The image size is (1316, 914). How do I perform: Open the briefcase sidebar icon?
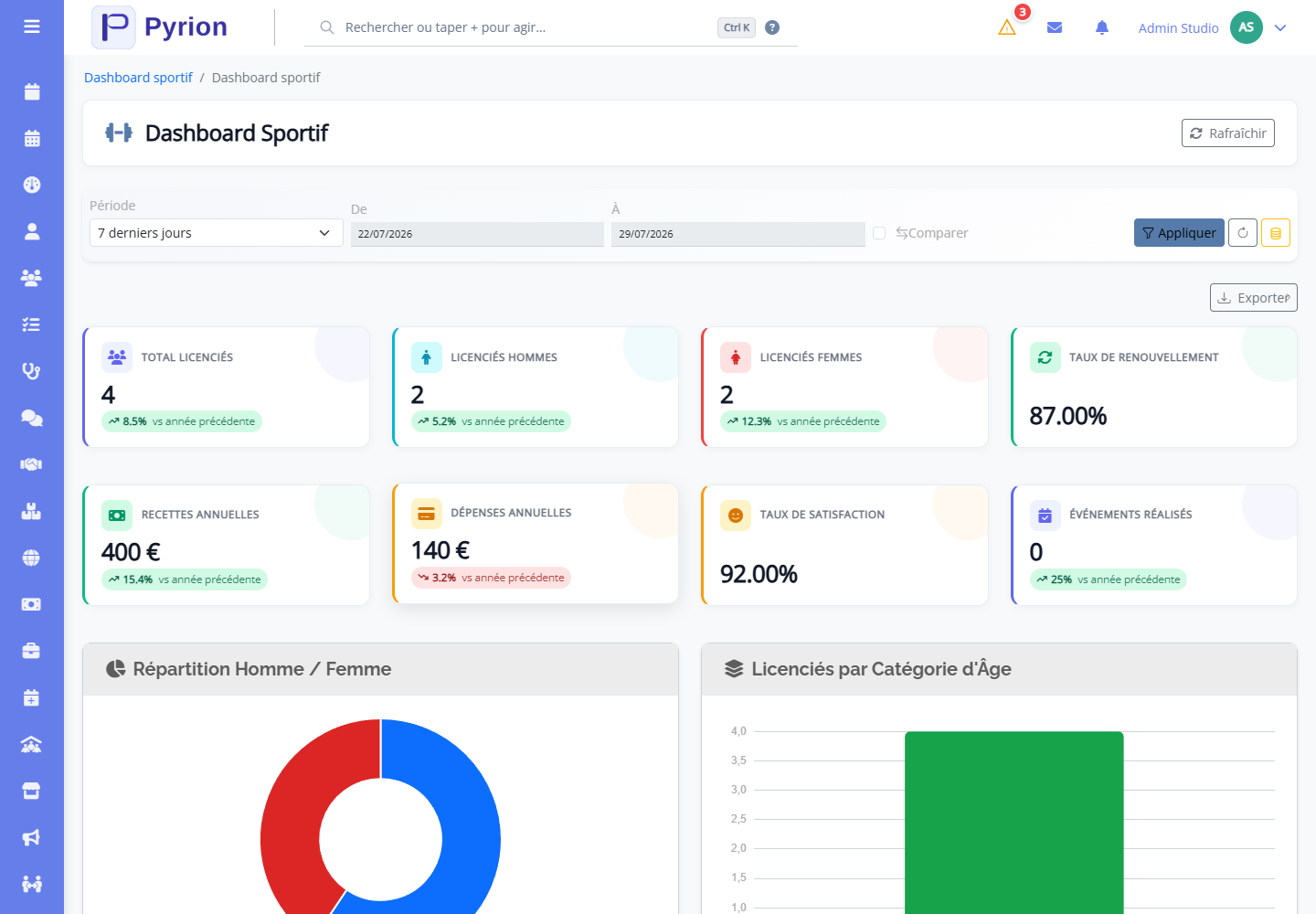click(32, 651)
